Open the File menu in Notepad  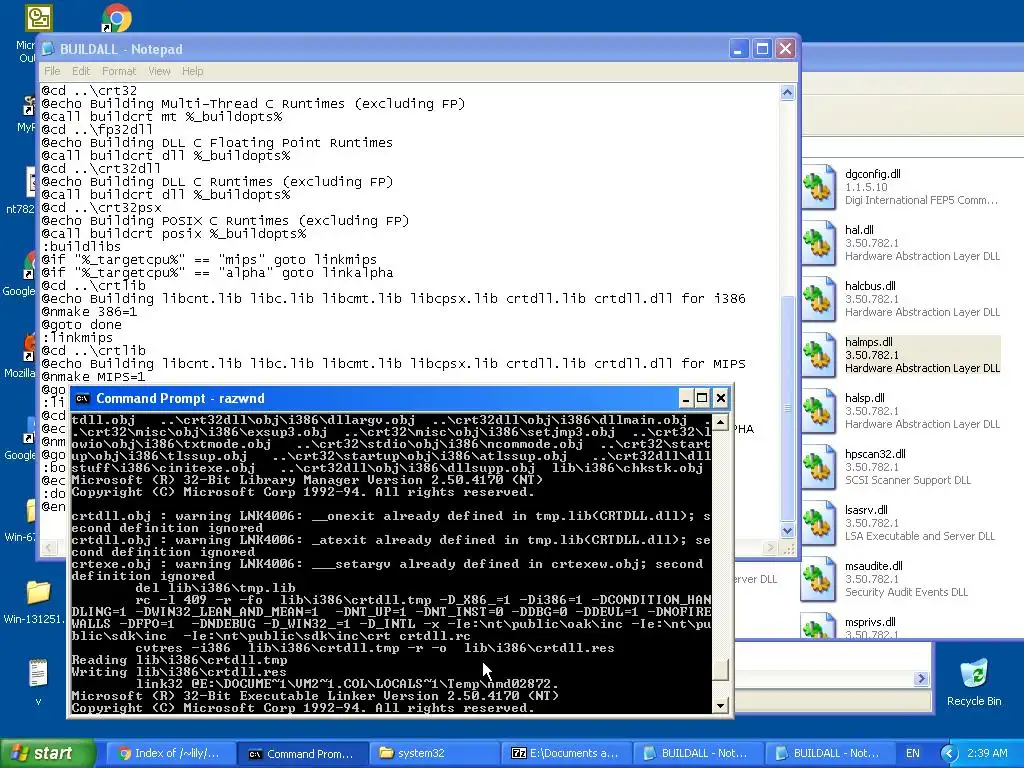[x=52, y=71]
